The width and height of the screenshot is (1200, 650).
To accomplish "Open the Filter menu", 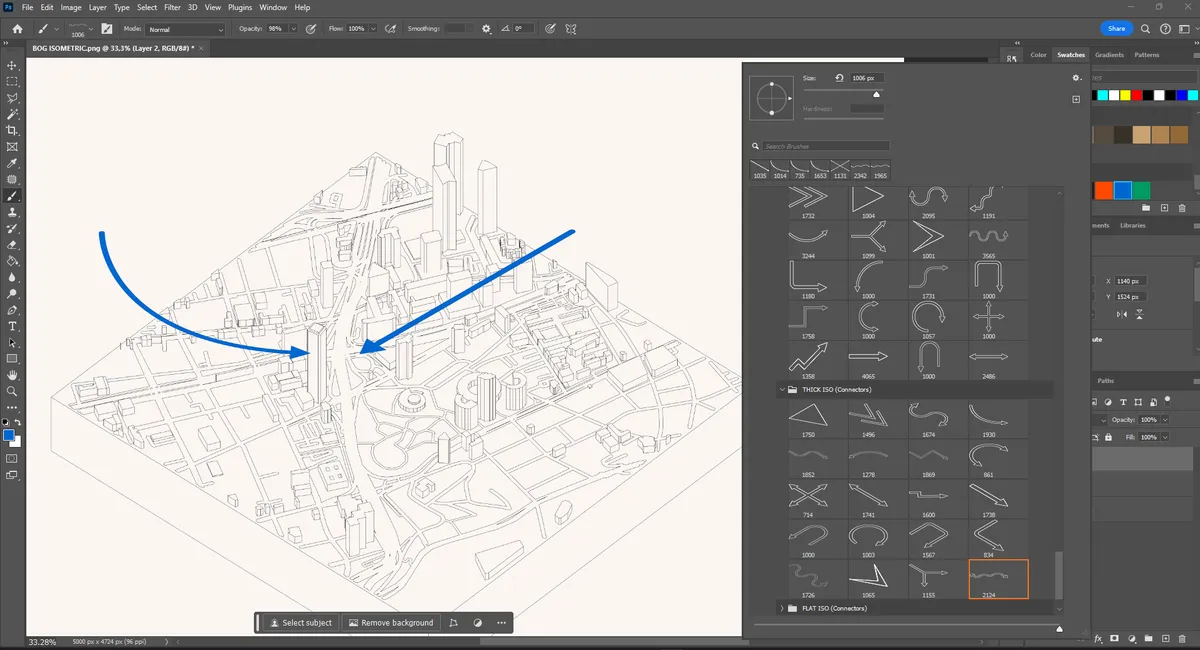I will [173, 7].
